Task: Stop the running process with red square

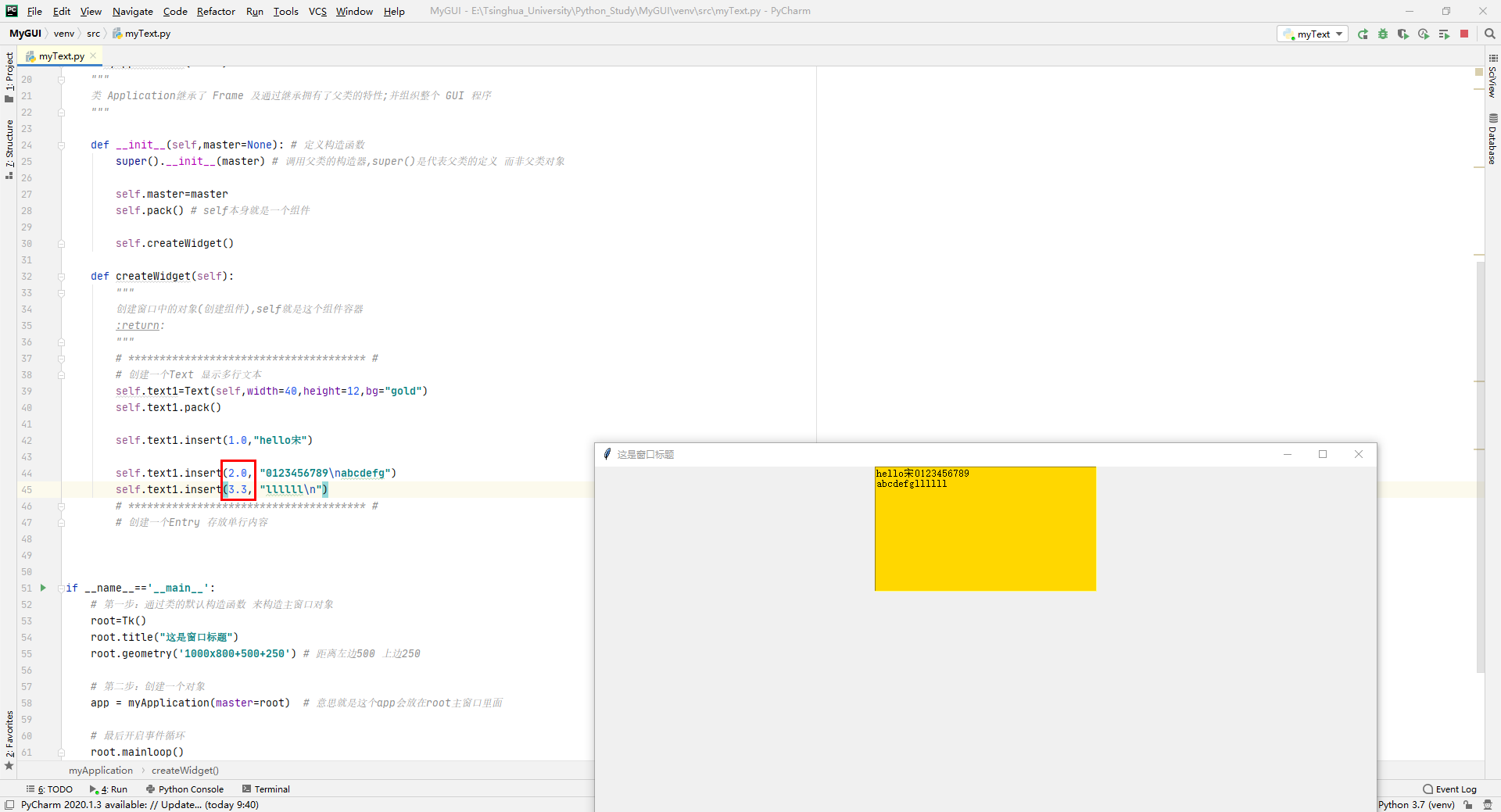Action: pyautogui.click(x=1463, y=34)
